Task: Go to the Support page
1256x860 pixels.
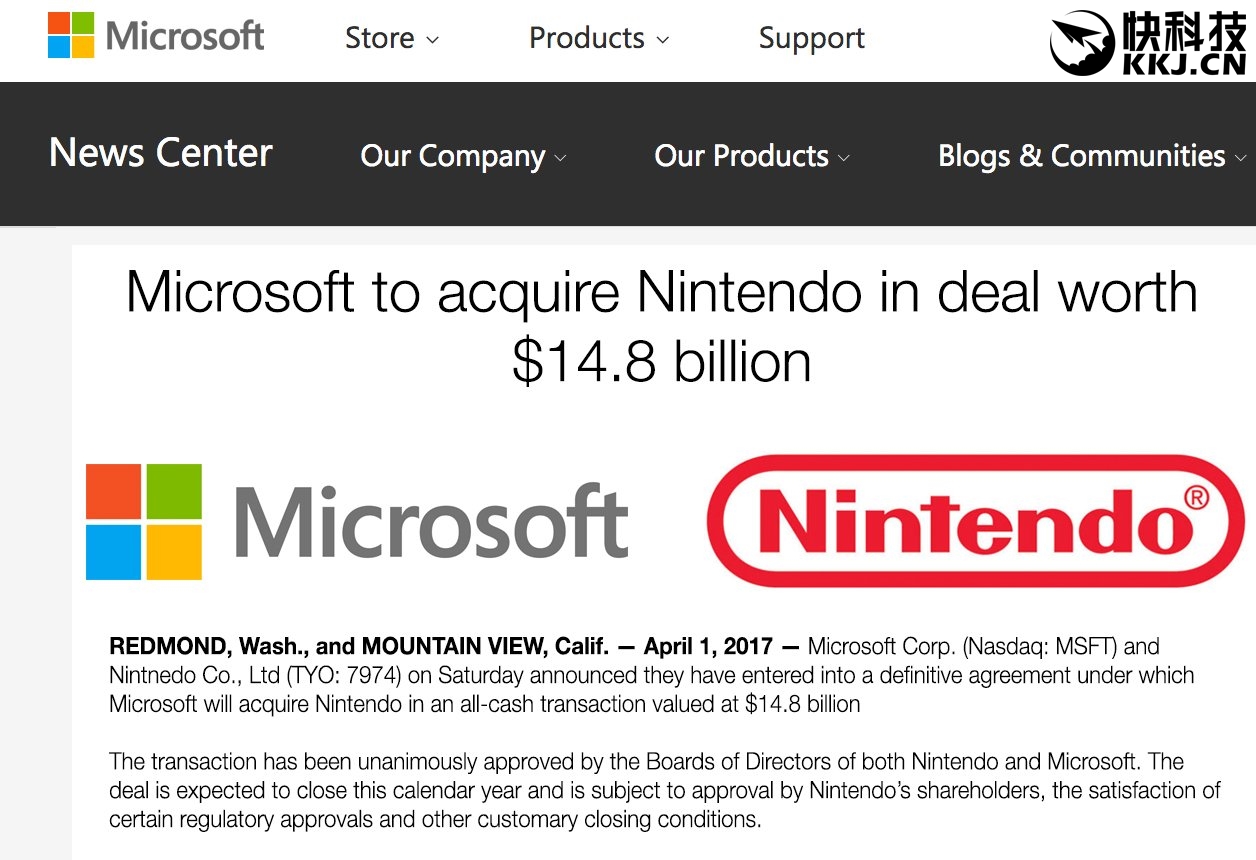Action: click(811, 38)
